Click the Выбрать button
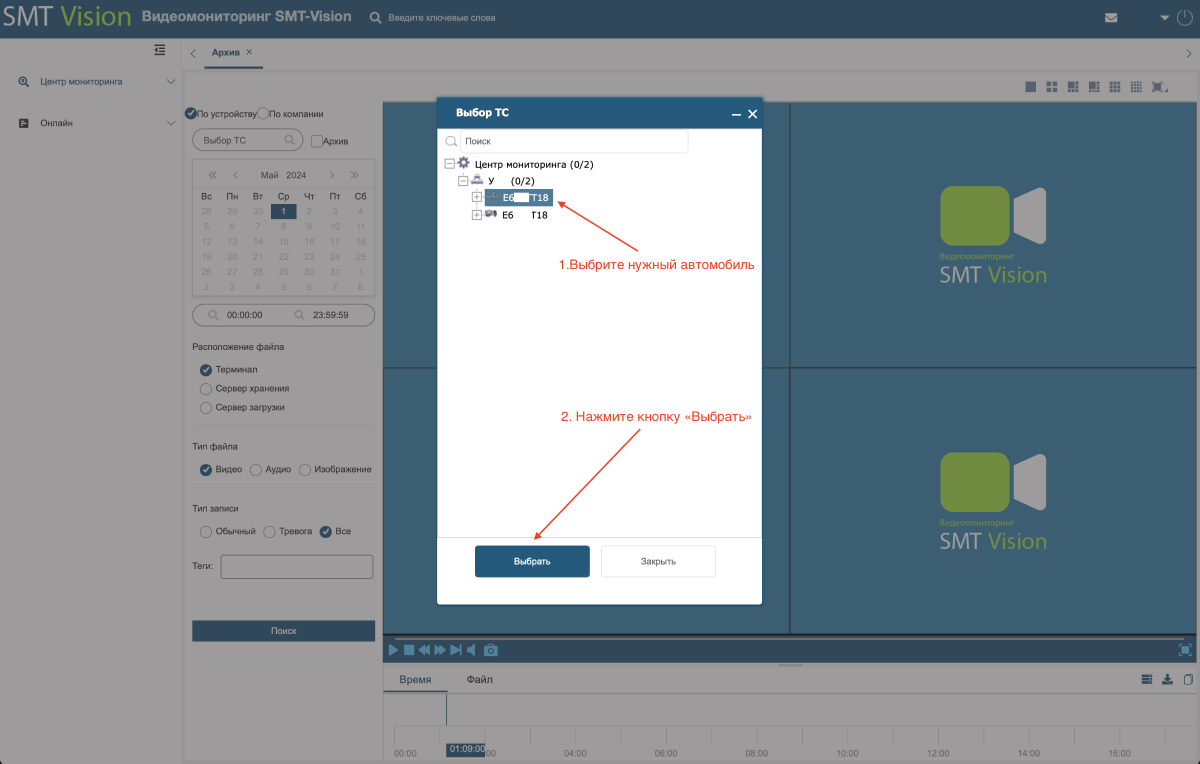The image size is (1200, 764). point(532,561)
